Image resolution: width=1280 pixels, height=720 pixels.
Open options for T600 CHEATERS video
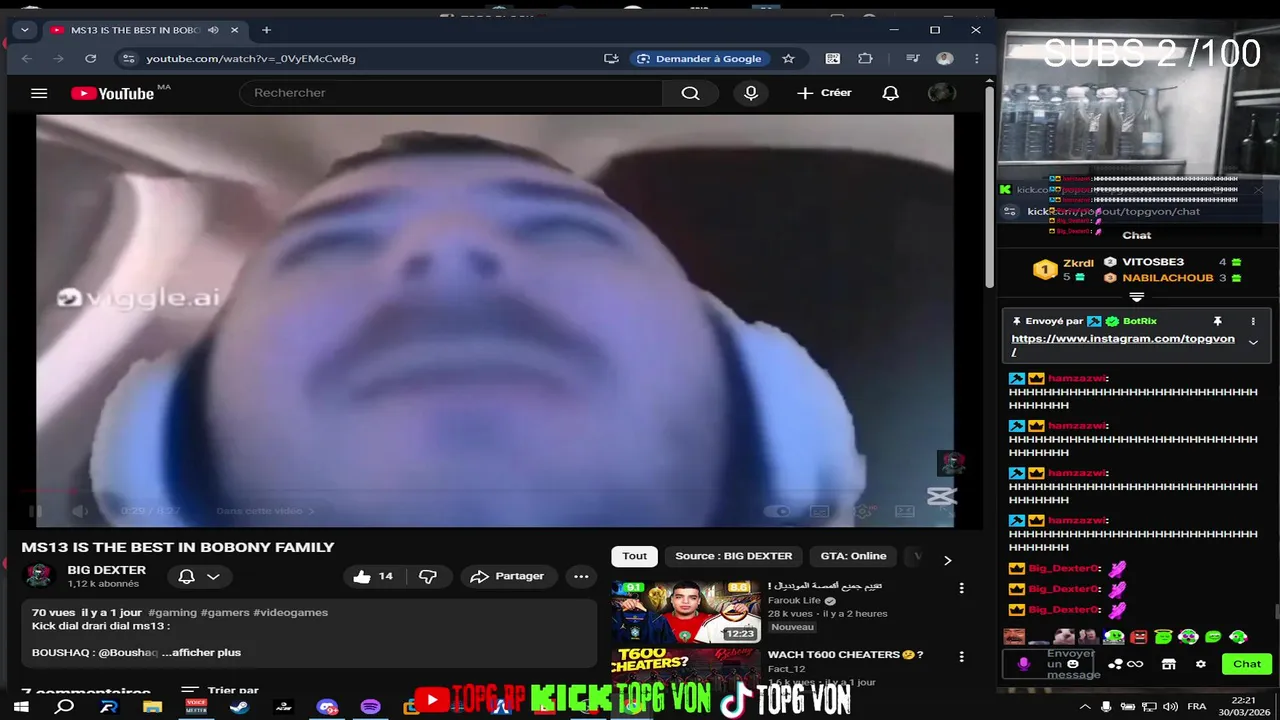[x=961, y=657]
